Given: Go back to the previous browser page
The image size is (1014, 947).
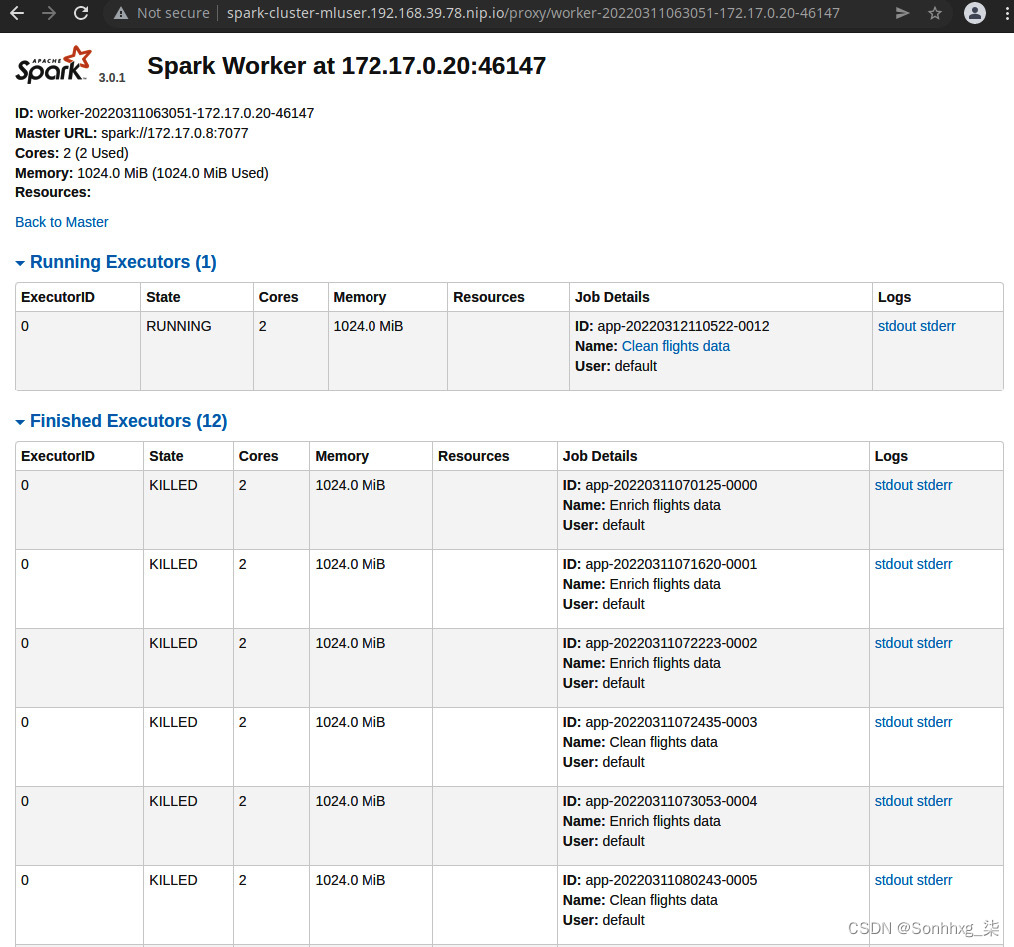Looking at the screenshot, I should (17, 13).
